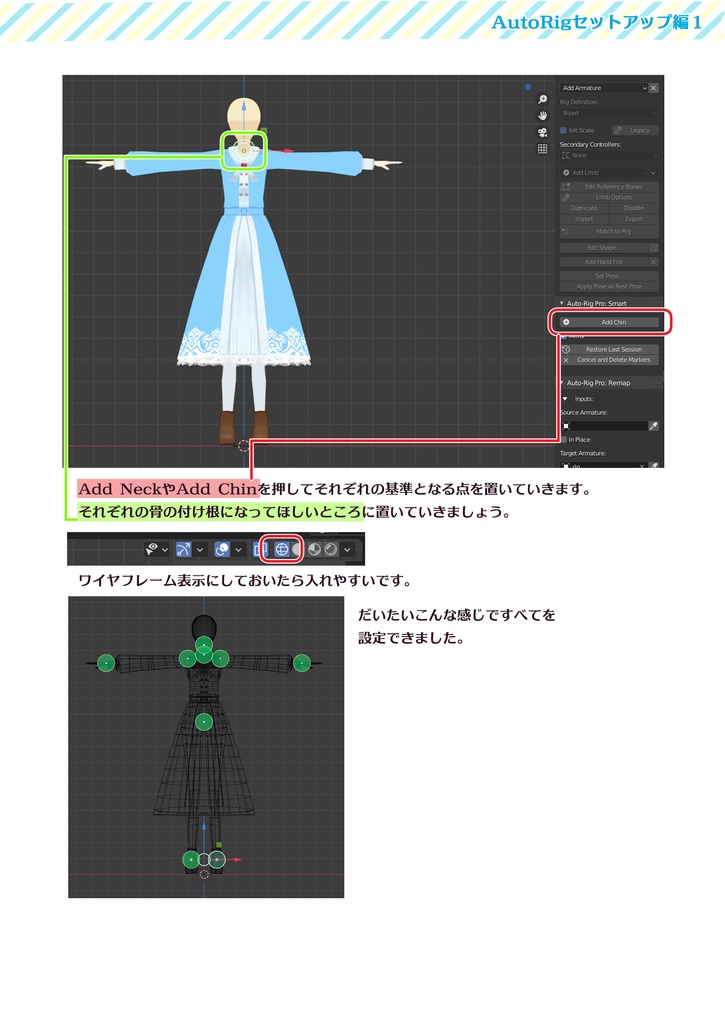Select material preview shading icon
The height and width of the screenshot is (1024, 725).
(x=314, y=549)
